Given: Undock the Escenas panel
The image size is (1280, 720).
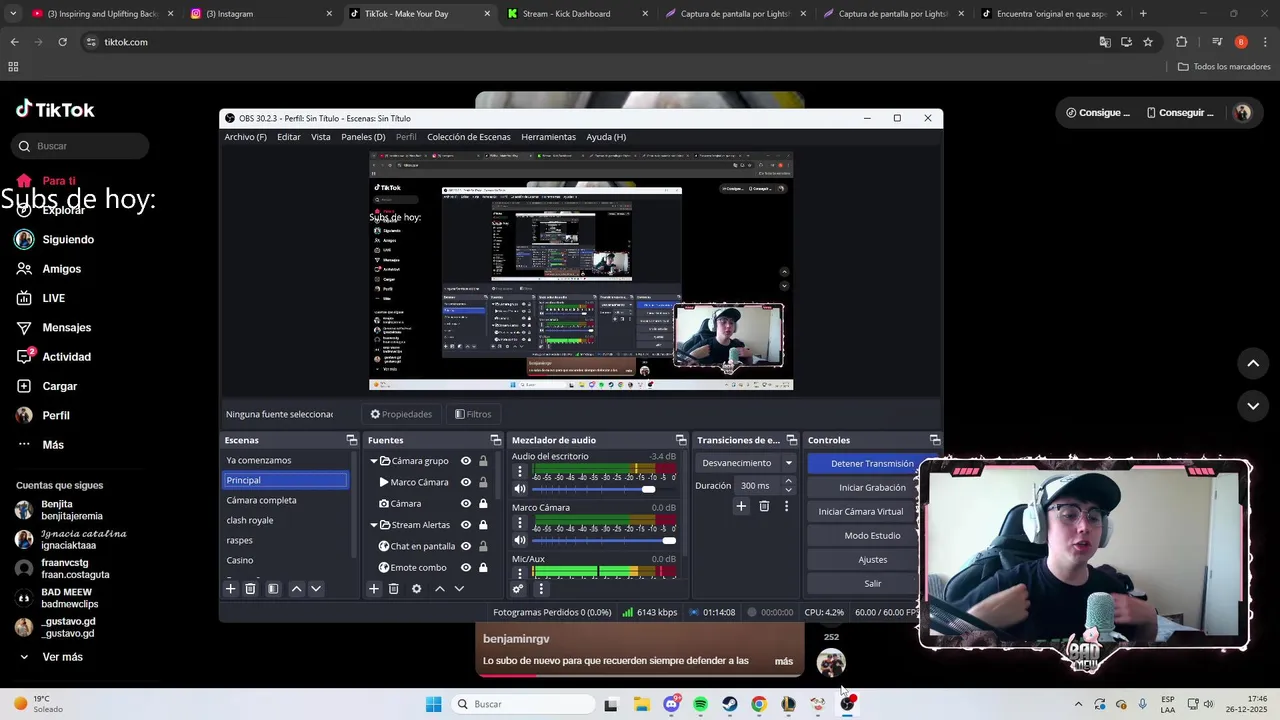Looking at the screenshot, I should click(352, 440).
